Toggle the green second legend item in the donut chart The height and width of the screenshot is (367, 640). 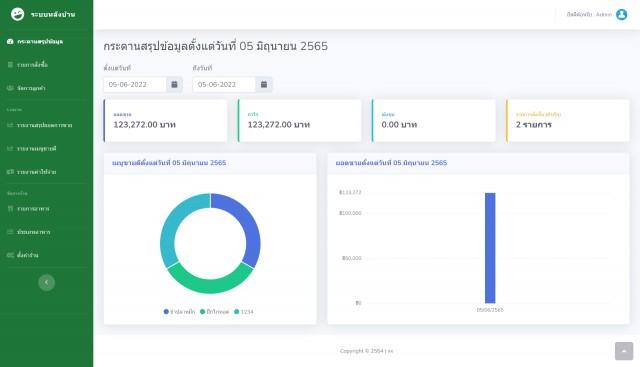(214, 312)
